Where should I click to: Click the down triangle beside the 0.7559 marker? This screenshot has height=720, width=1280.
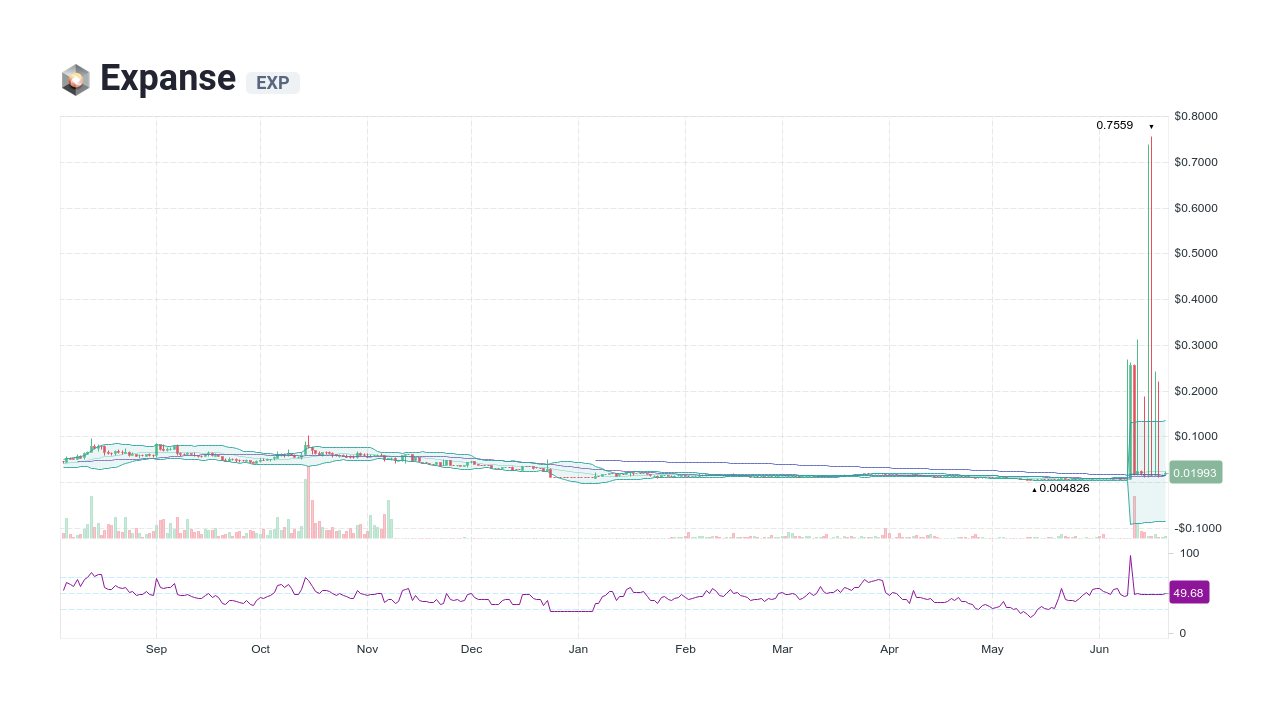[x=1151, y=126]
